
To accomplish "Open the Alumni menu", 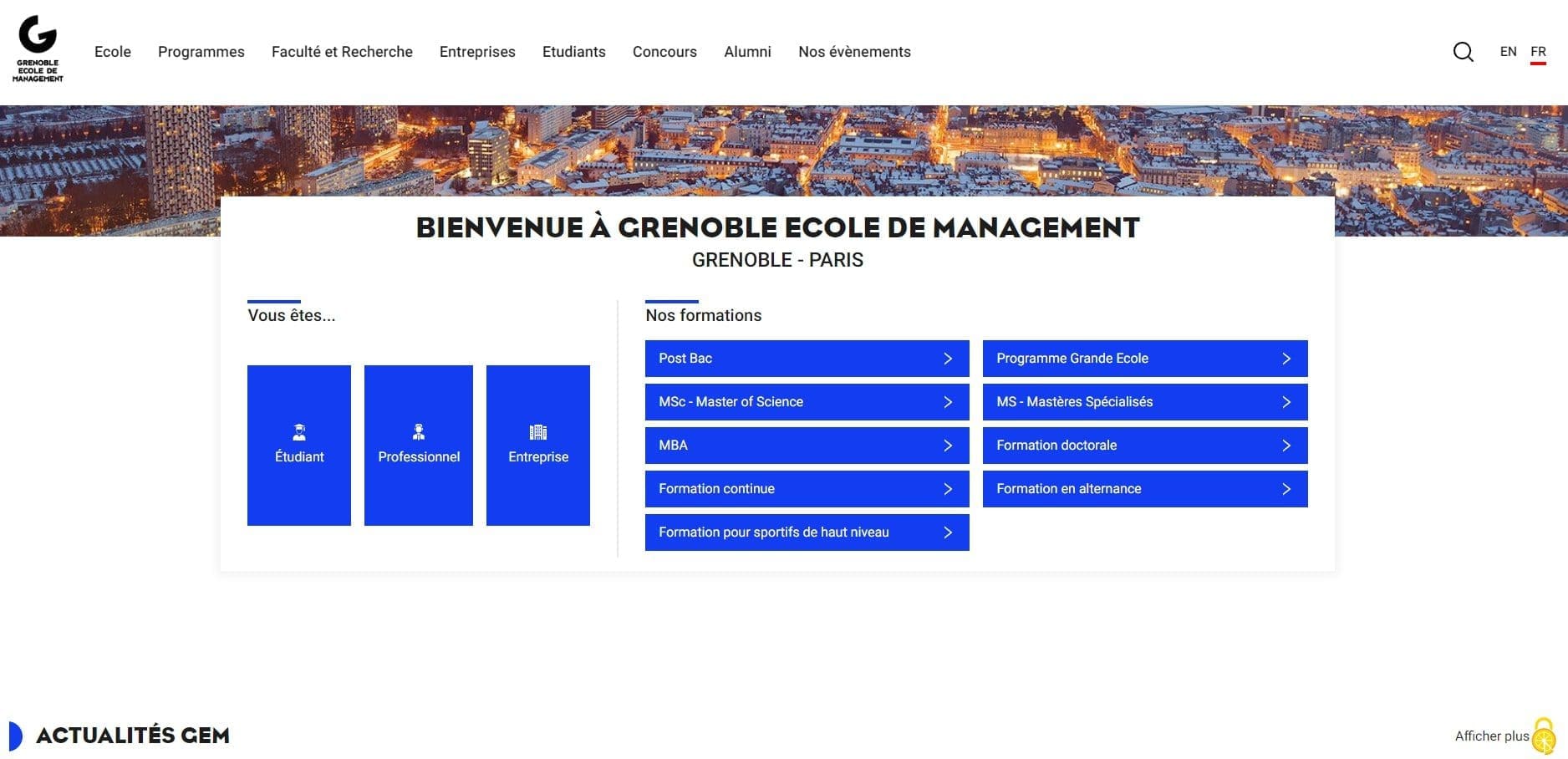I will 747,52.
